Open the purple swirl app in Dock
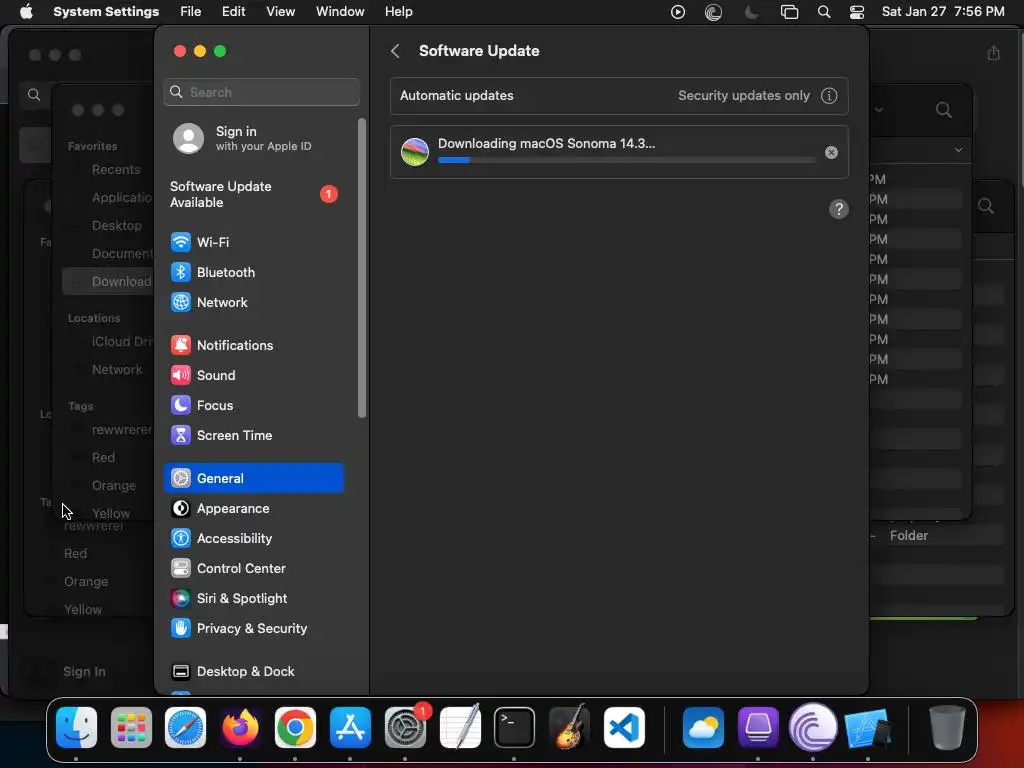Viewport: 1024px width, 768px height. [813, 728]
